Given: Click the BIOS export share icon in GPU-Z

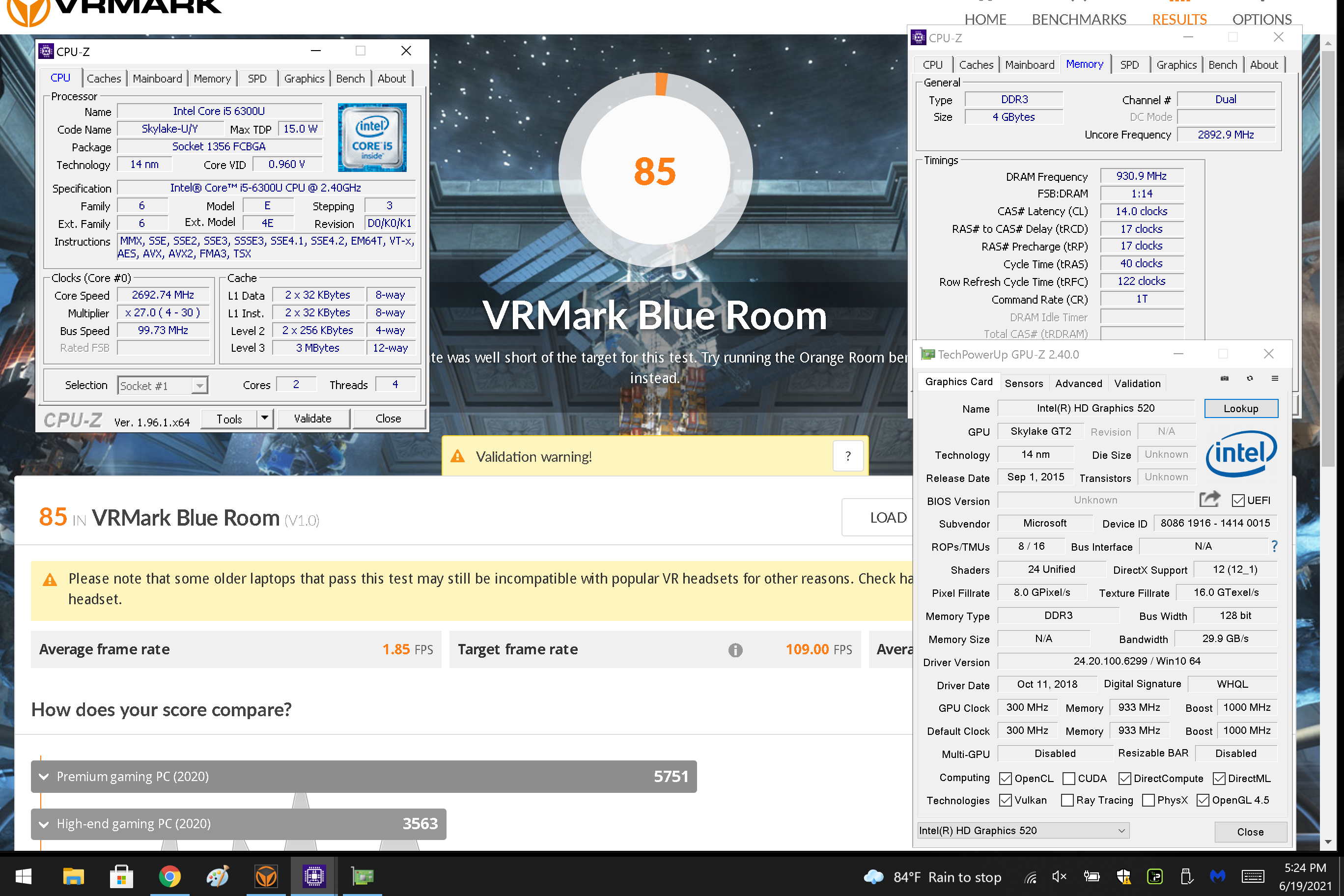Looking at the screenshot, I should tap(1210, 499).
